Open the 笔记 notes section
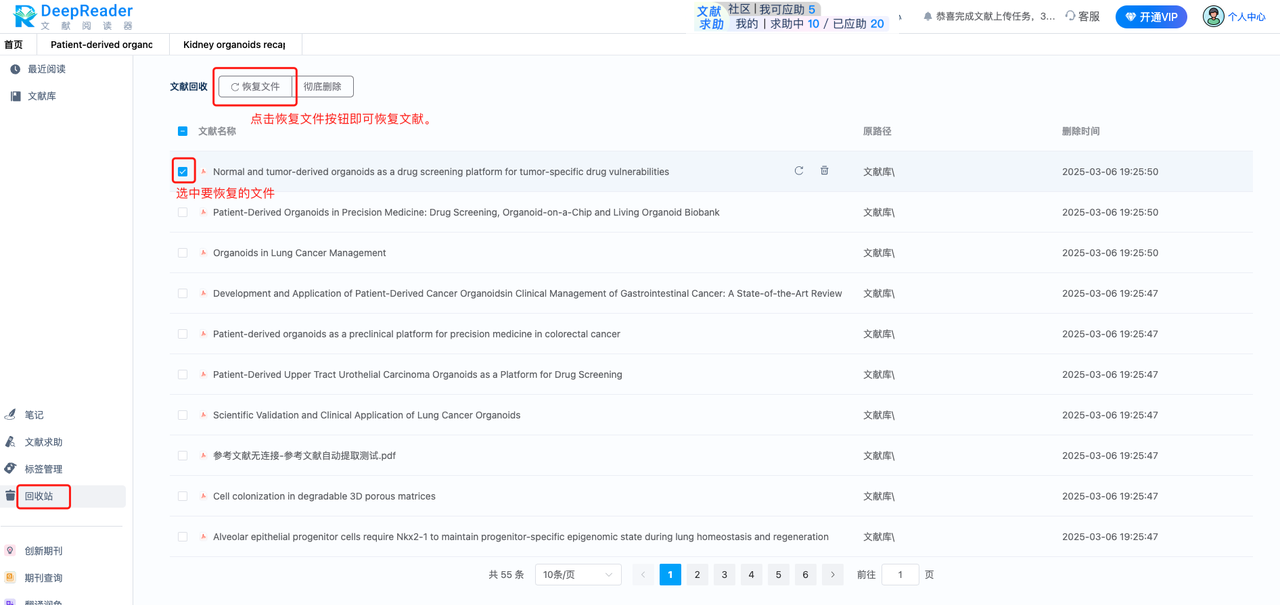The height and width of the screenshot is (605, 1280). tap(32, 414)
